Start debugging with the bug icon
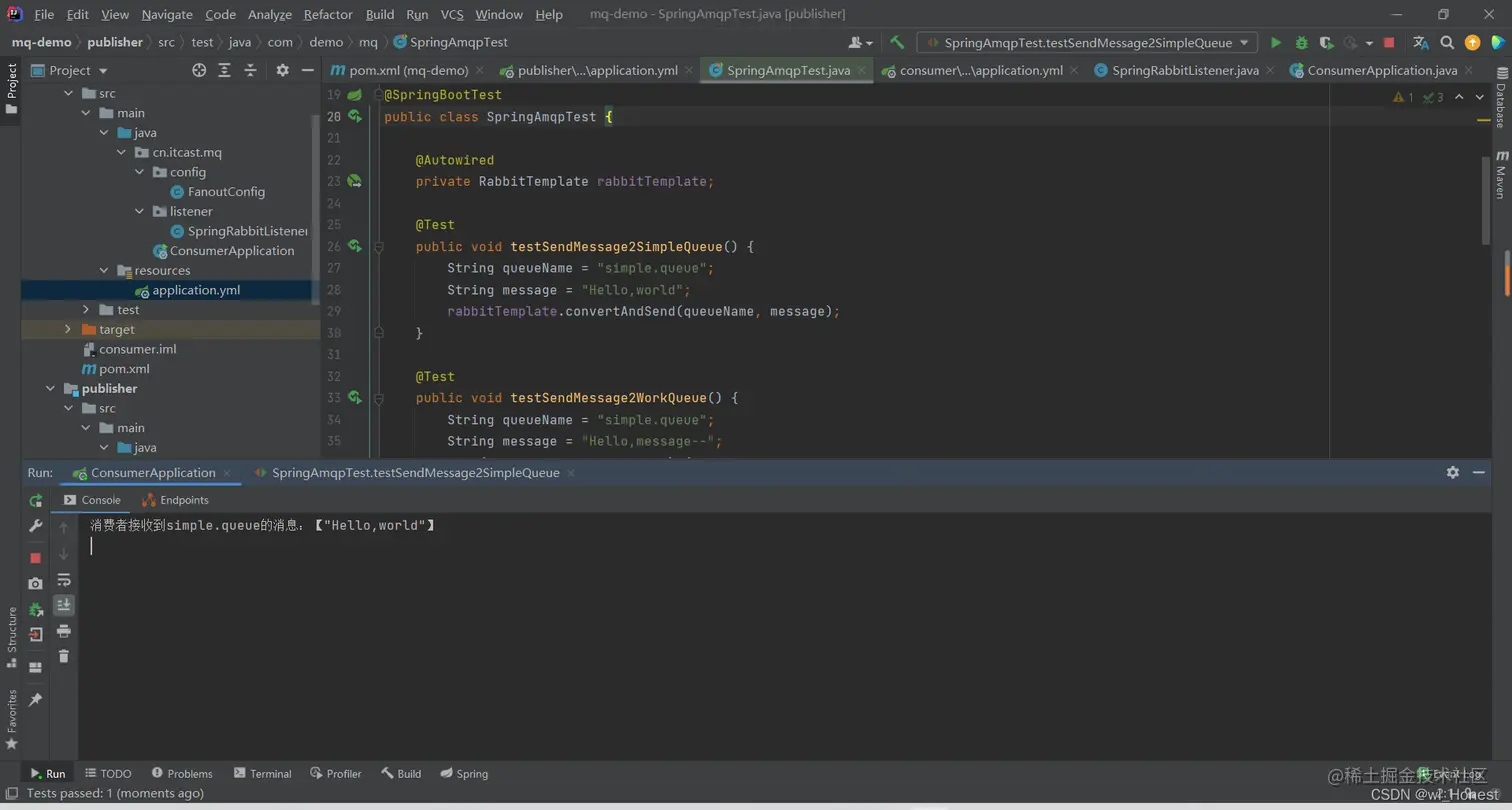Screen dimensions: 1512x810 (1301, 43)
